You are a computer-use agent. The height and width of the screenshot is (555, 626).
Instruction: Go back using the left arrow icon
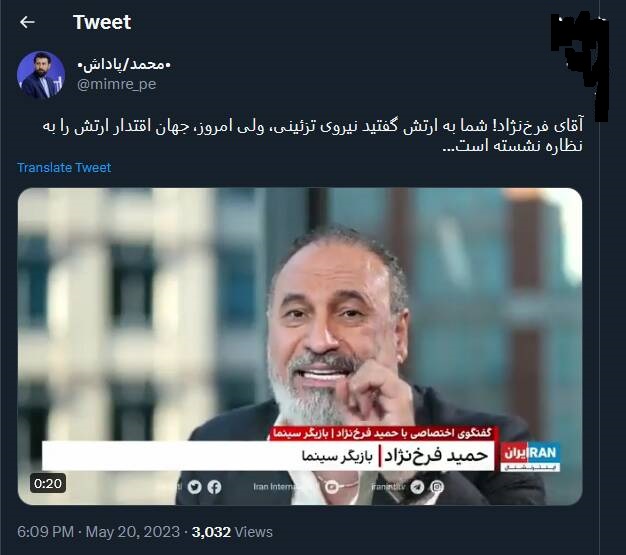coord(27,22)
